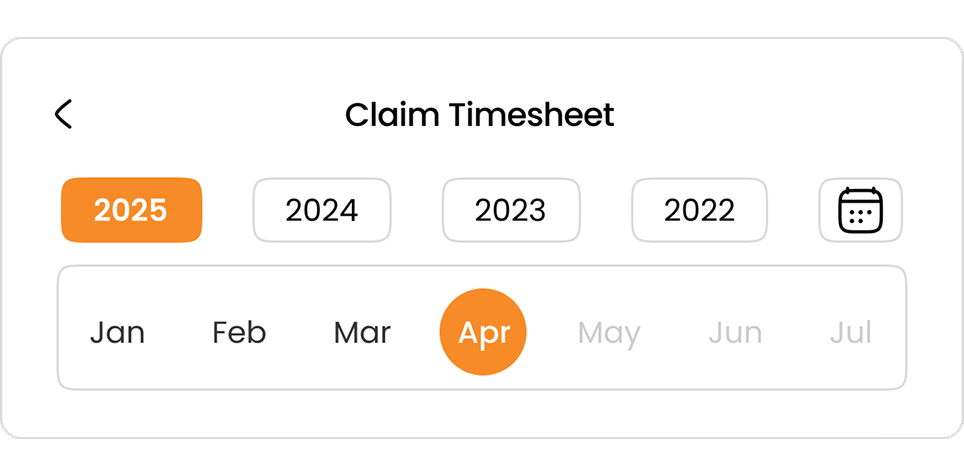Switch to year 2024
The height and width of the screenshot is (476, 964).
322,210
